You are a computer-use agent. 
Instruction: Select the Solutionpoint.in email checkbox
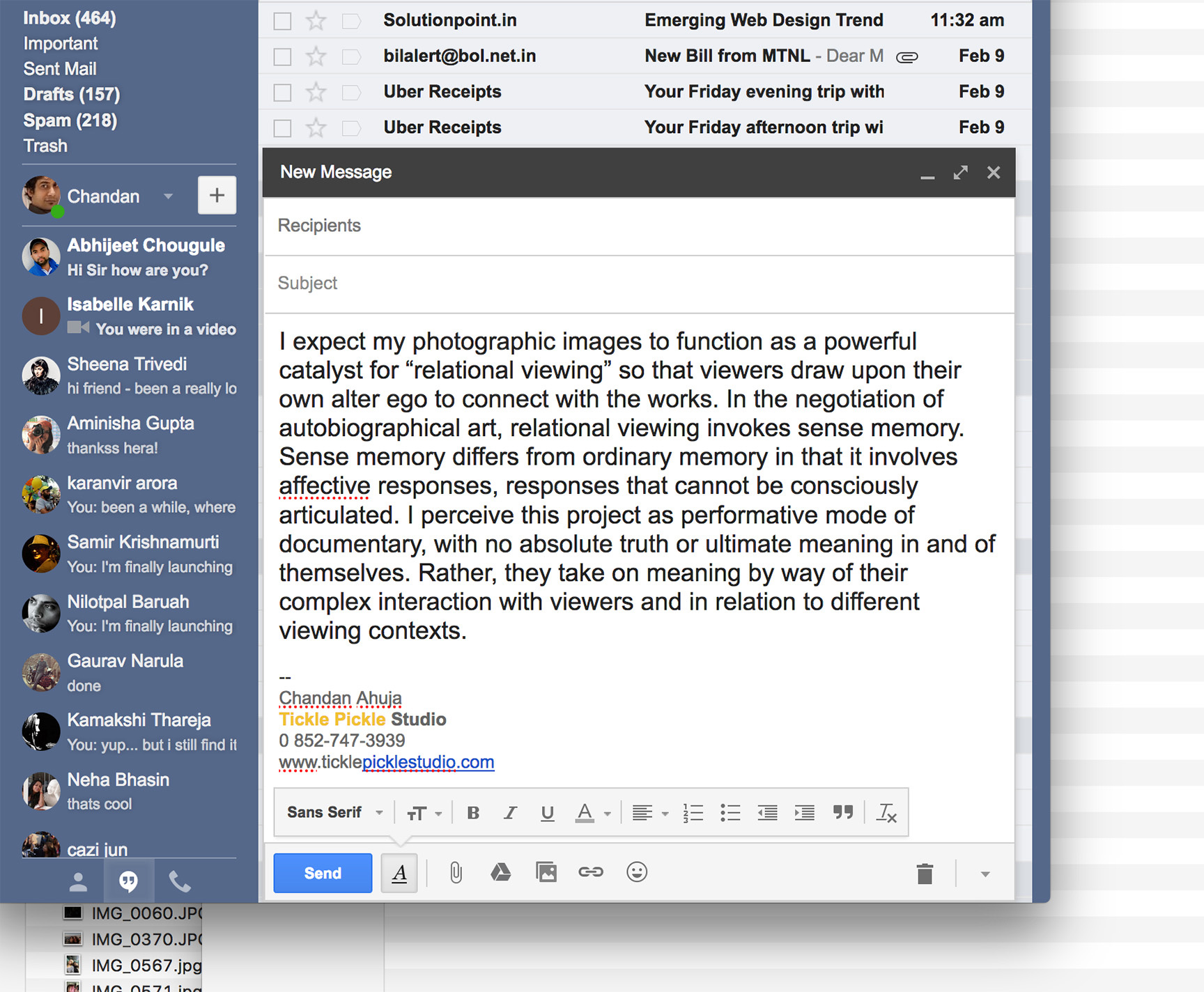click(282, 22)
